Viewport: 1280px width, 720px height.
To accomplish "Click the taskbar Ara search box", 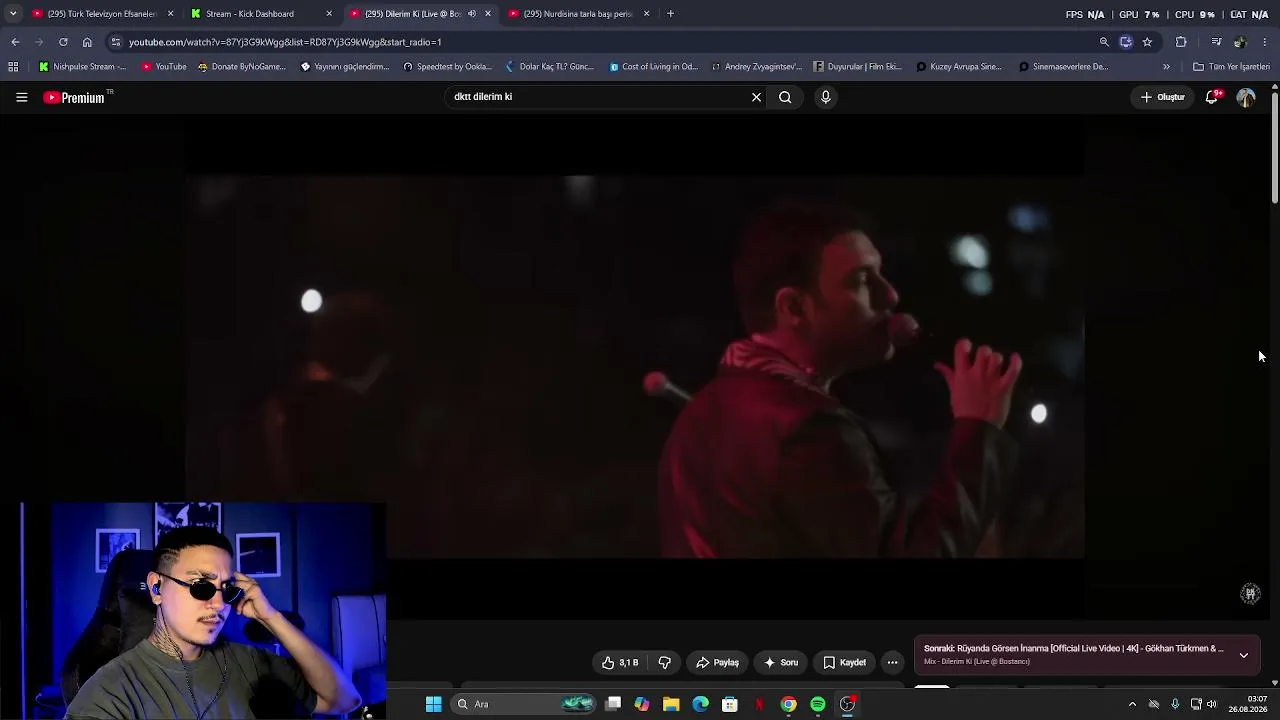I will 525,704.
